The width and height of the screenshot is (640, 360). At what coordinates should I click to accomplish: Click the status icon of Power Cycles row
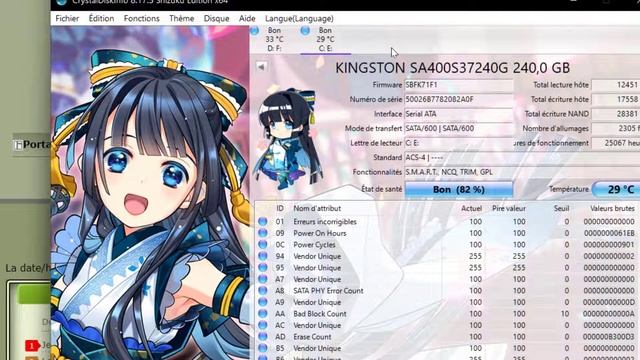(263, 244)
